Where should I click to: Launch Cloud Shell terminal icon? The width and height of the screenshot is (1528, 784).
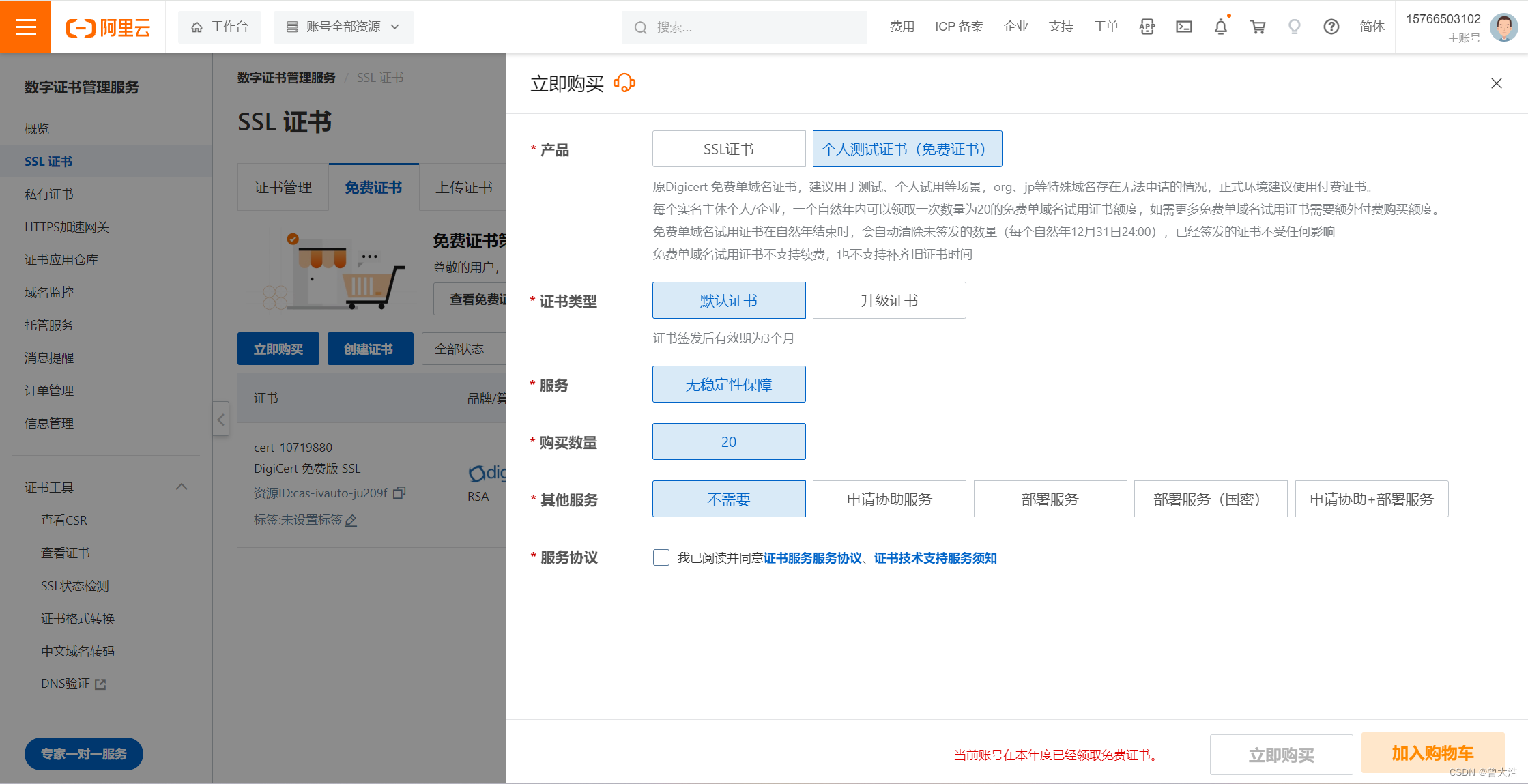[1184, 27]
